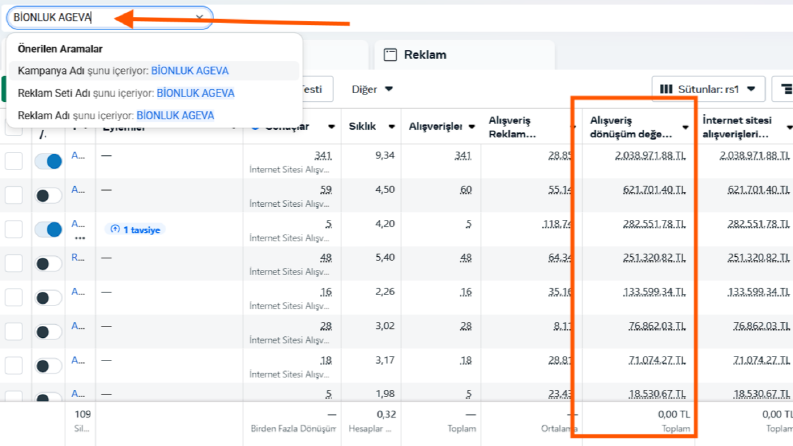Screen dimensions: 793x446
Task: Clear the search field with the X icon
Action: pyautogui.click(x=199, y=18)
